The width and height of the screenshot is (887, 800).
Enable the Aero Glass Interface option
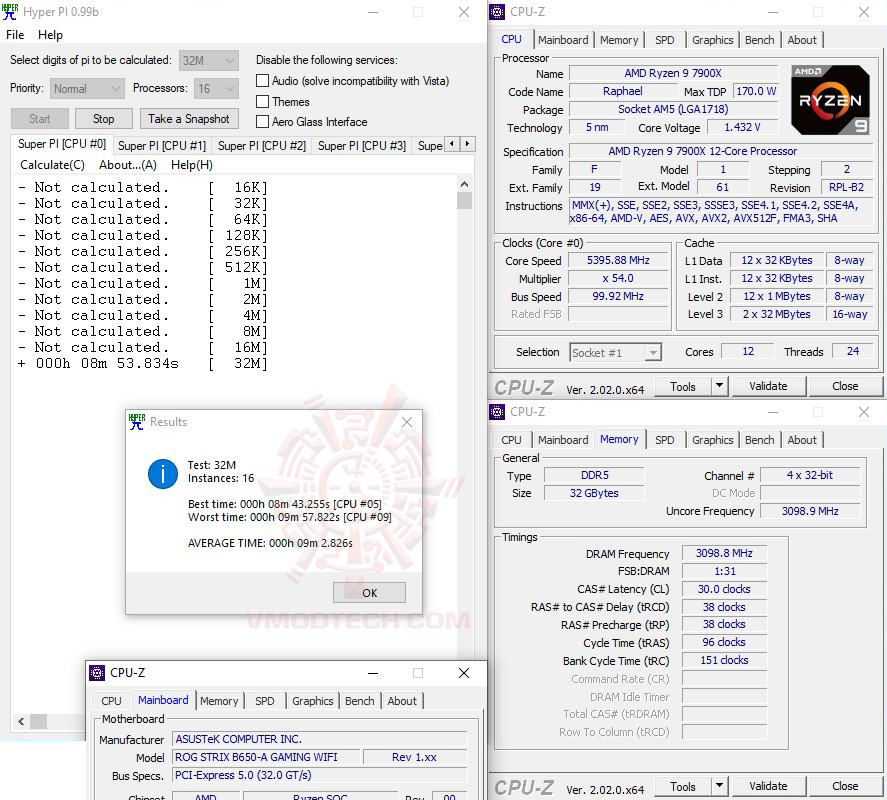[x=264, y=121]
